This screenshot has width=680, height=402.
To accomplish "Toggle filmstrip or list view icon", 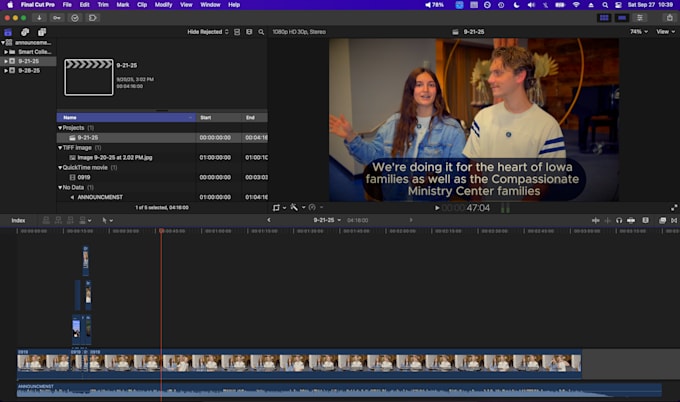I will pos(249,32).
